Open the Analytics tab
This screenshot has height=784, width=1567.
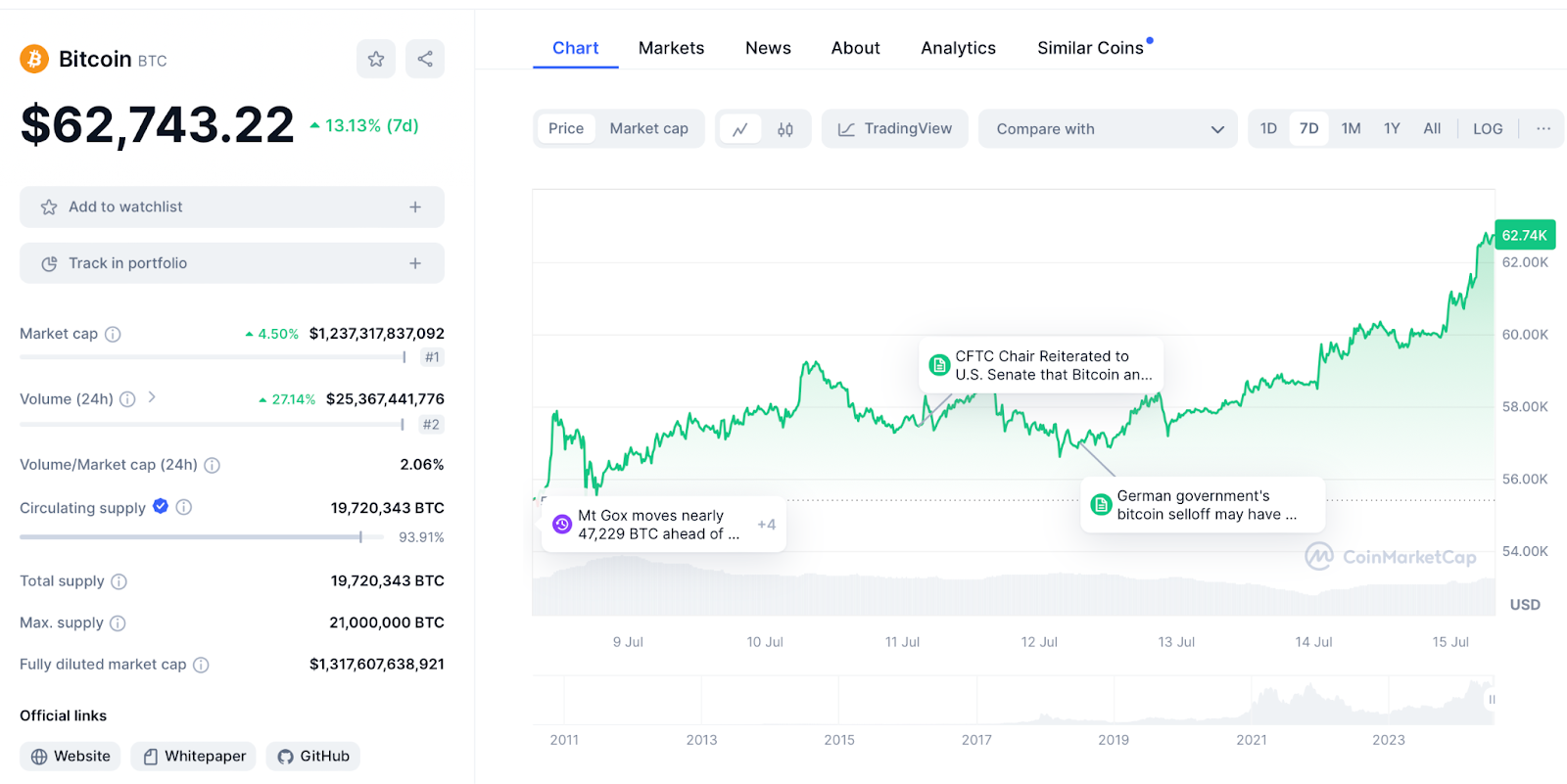[958, 48]
